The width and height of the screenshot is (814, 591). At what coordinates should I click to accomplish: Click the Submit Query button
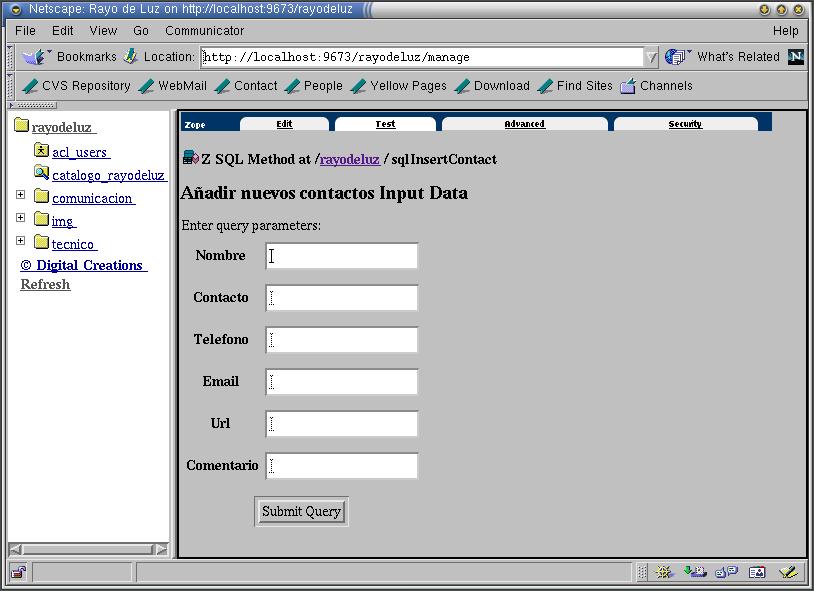point(301,512)
